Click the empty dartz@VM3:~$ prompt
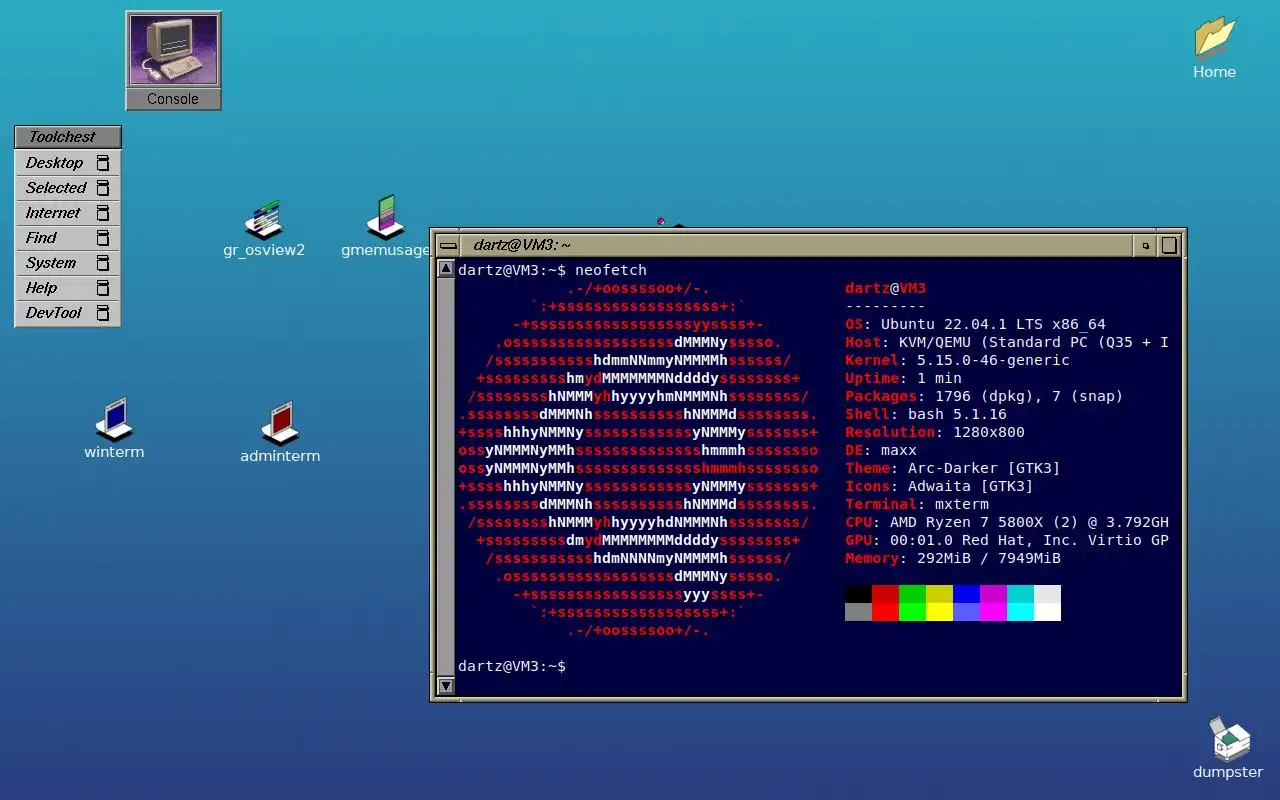 point(512,666)
